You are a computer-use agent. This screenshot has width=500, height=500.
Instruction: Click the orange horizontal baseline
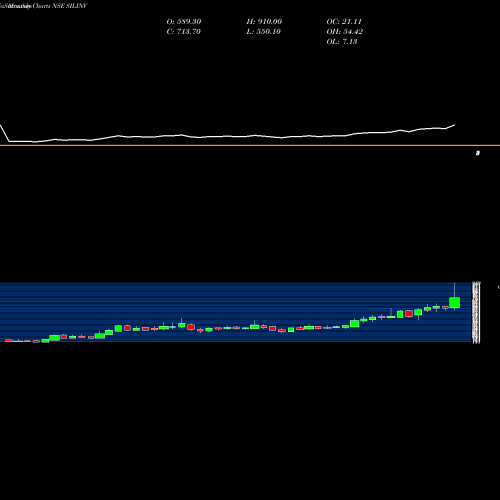pyautogui.click(x=250, y=145)
